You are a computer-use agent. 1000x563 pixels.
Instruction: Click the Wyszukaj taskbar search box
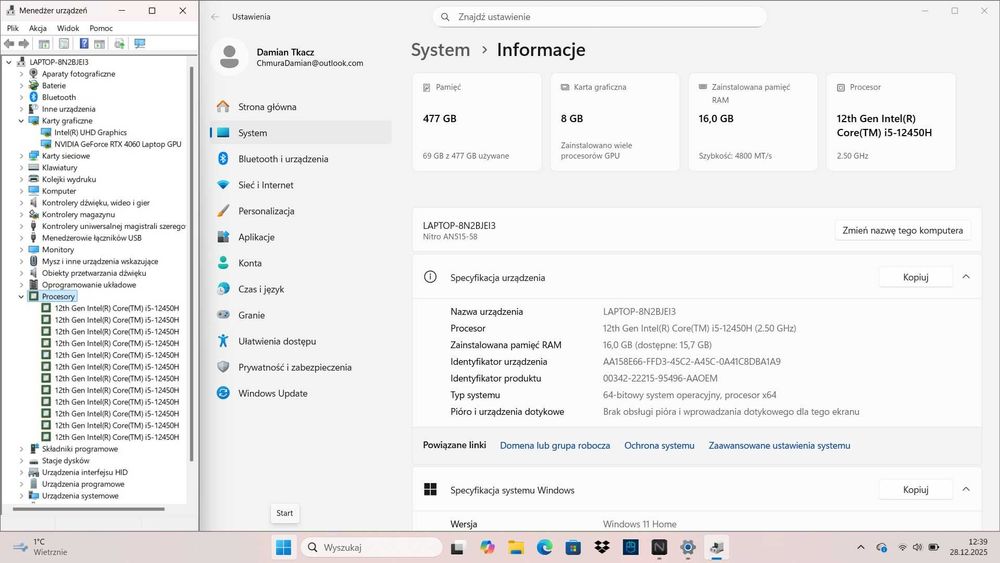click(371, 548)
